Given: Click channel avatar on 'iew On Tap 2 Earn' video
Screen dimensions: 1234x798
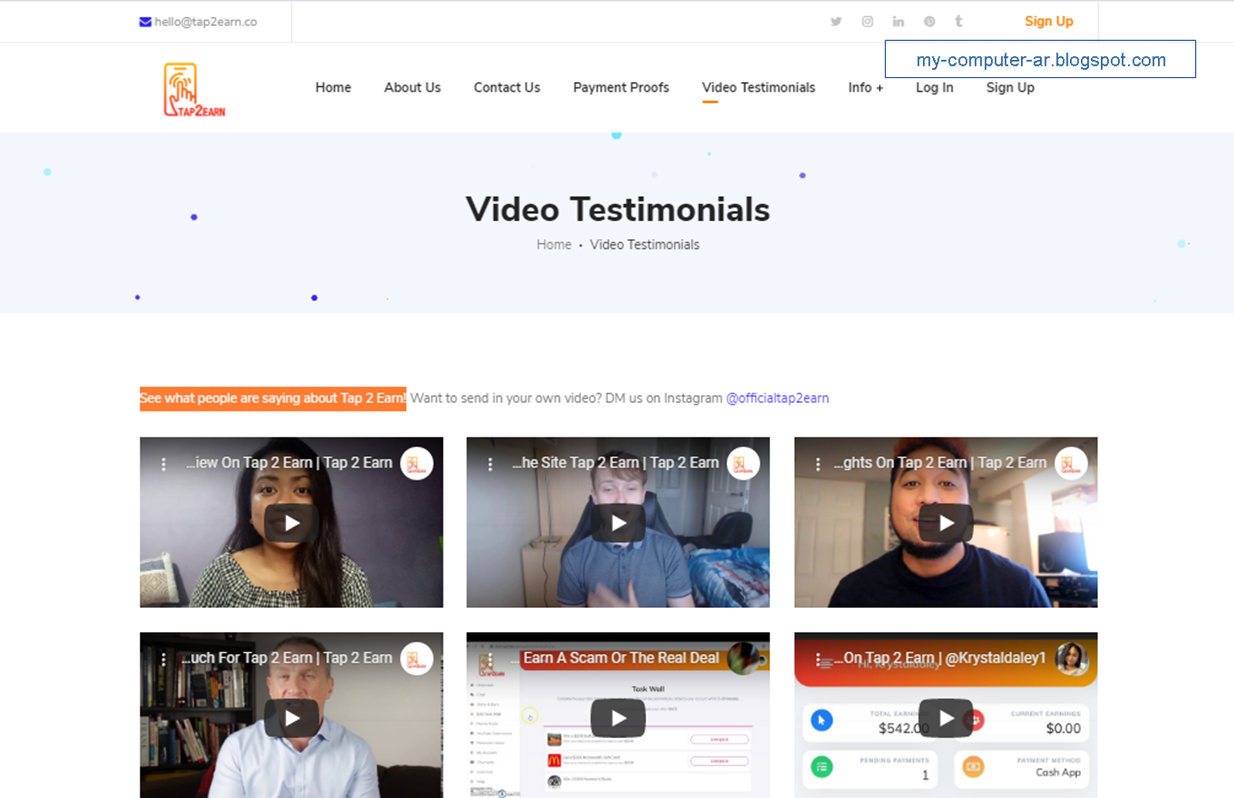Looking at the screenshot, I should coord(417,464).
